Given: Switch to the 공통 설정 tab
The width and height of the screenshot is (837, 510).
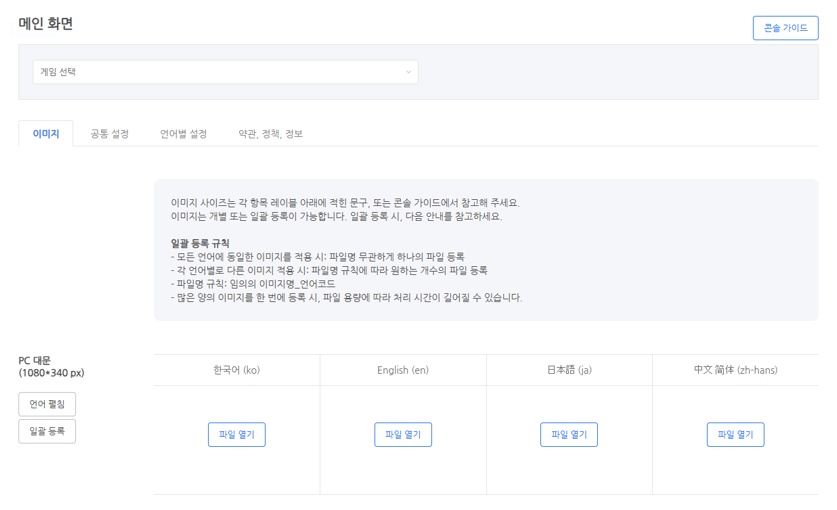Looking at the screenshot, I should pyautogui.click(x=109, y=134).
